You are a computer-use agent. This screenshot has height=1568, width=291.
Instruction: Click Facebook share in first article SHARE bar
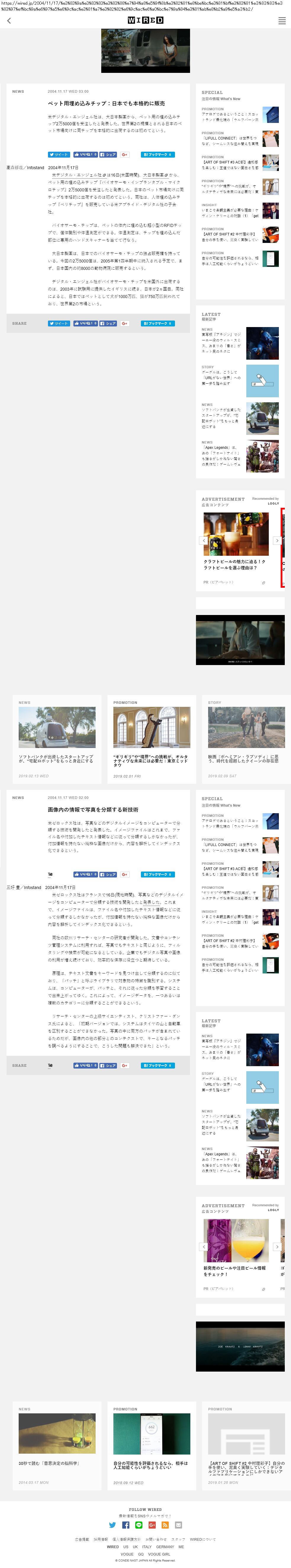(x=108, y=323)
